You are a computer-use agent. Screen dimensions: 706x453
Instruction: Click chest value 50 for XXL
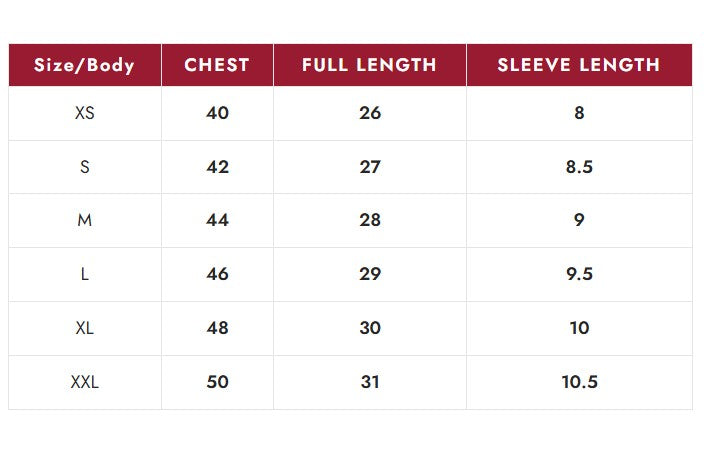(217, 382)
